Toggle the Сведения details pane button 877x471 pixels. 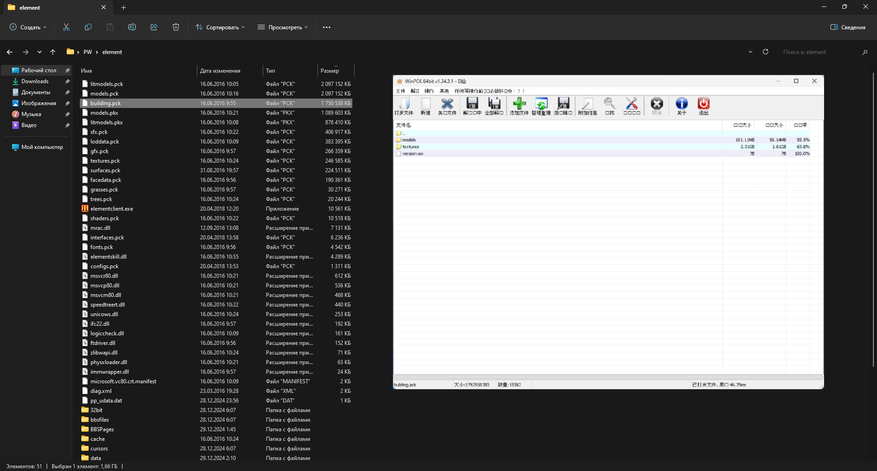(848, 27)
